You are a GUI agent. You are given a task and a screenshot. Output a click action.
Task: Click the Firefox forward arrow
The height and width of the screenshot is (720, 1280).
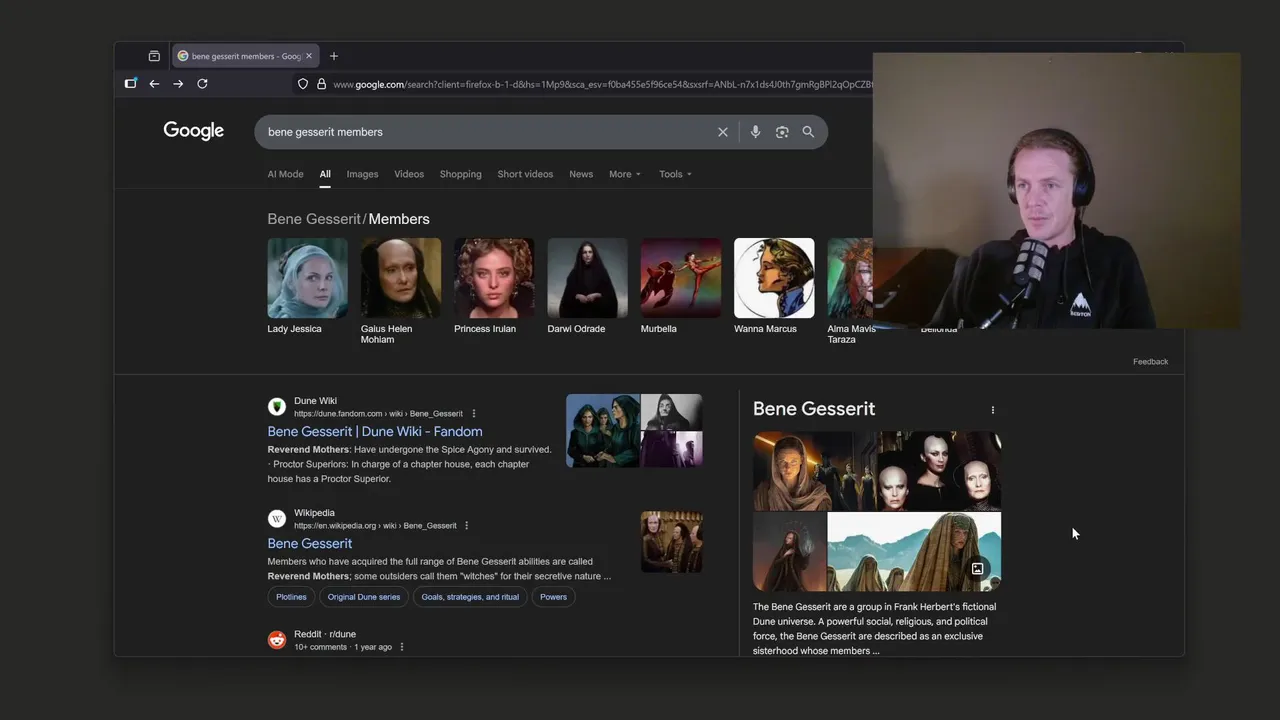[178, 84]
